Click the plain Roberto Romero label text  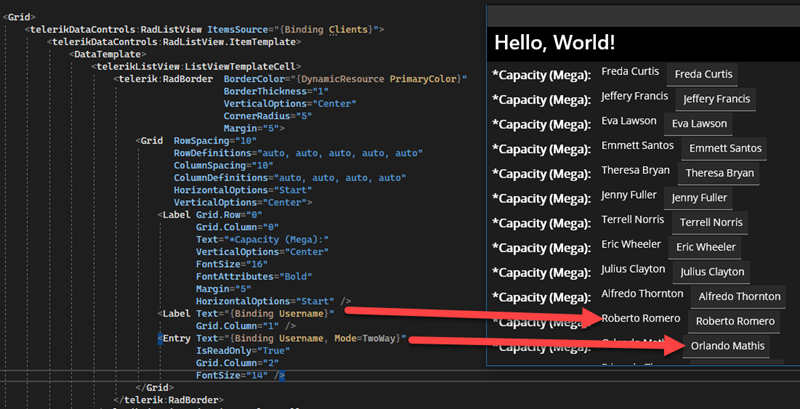coord(641,319)
